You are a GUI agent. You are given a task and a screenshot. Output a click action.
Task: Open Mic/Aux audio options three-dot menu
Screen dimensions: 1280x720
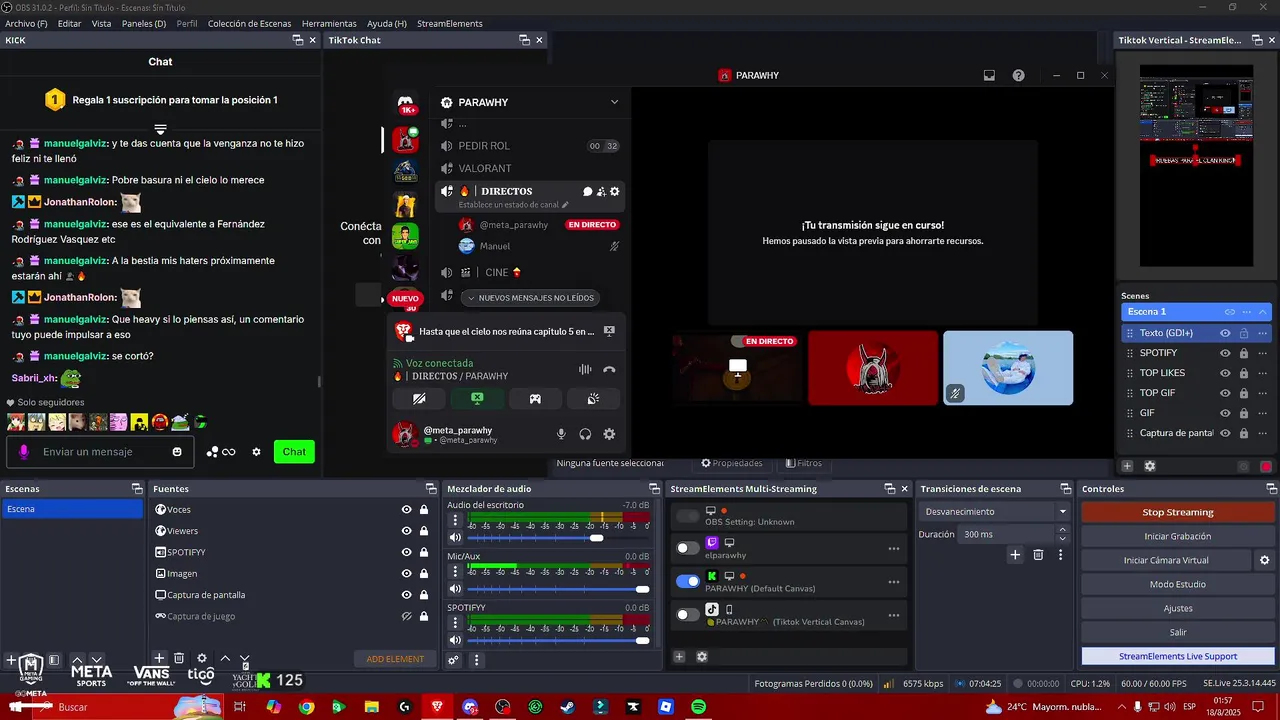pos(455,571)
